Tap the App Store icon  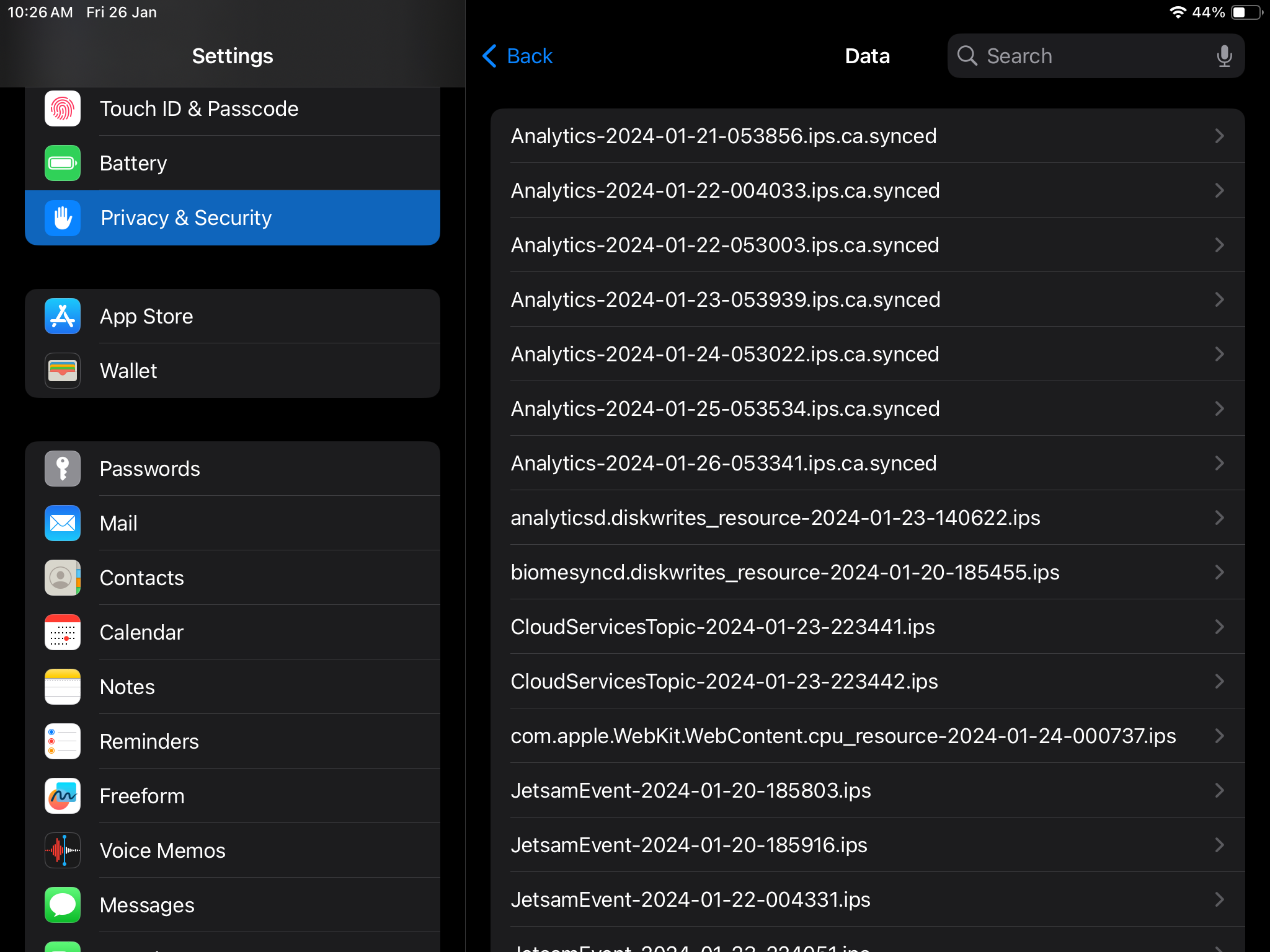62,316
